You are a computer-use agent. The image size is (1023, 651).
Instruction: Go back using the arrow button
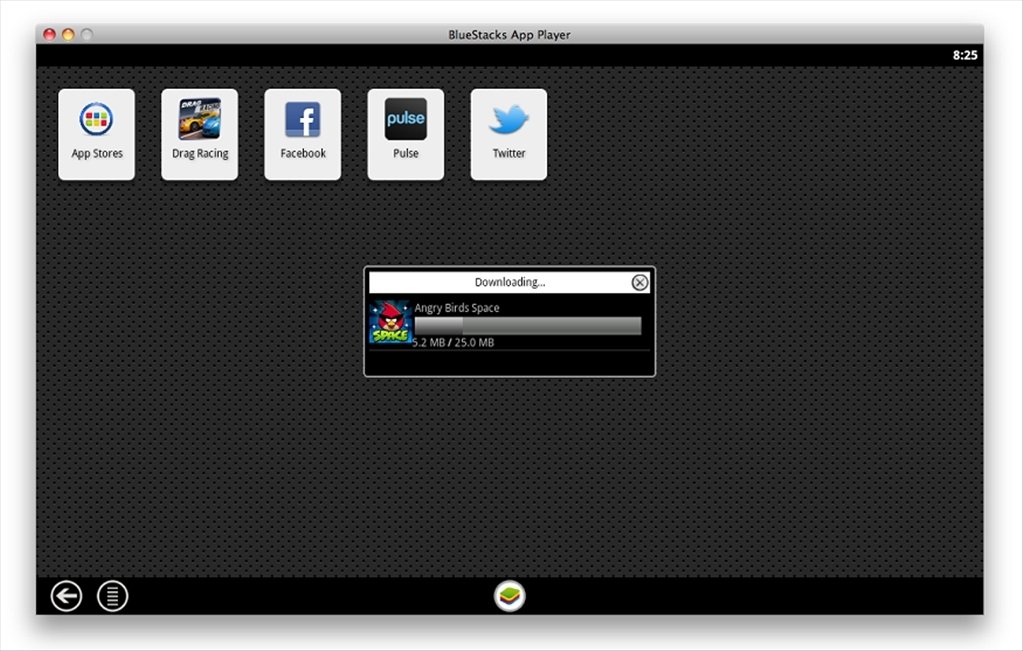click(x=67, y=596)
